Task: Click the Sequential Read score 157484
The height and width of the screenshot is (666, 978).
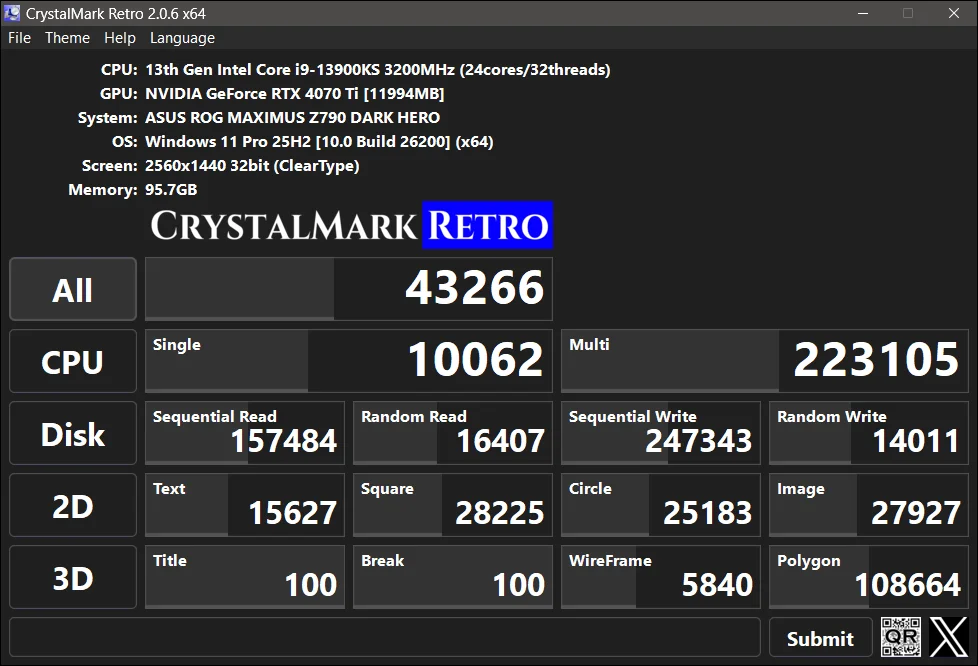Action: tap(245, 433)
